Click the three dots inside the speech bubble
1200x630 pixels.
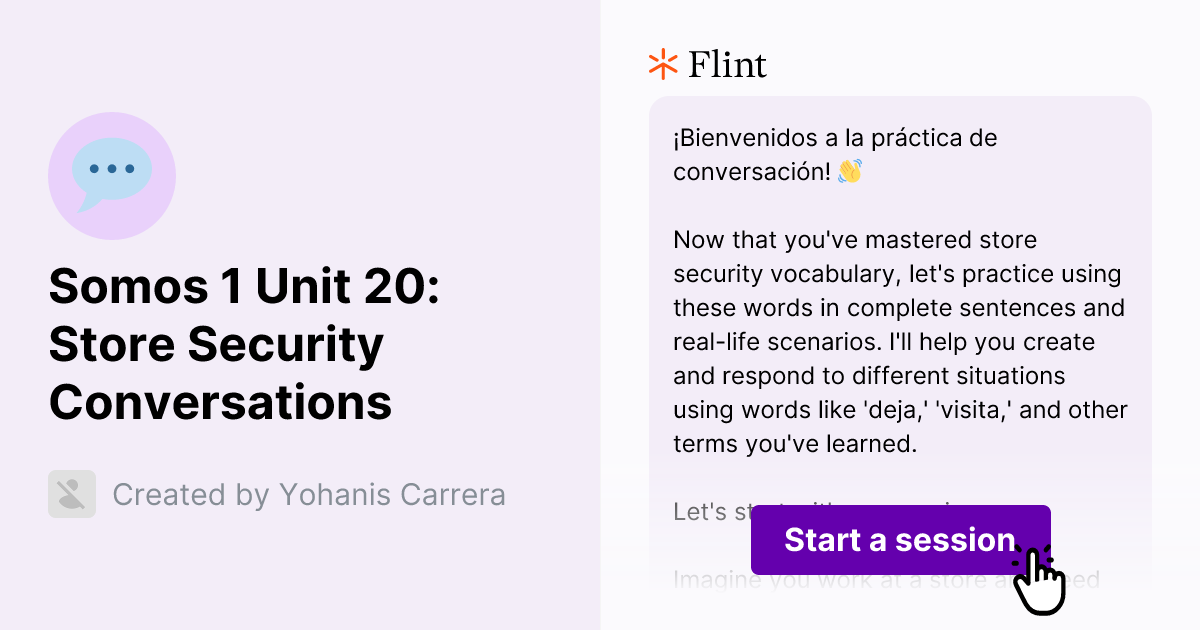tap(110, 169)
